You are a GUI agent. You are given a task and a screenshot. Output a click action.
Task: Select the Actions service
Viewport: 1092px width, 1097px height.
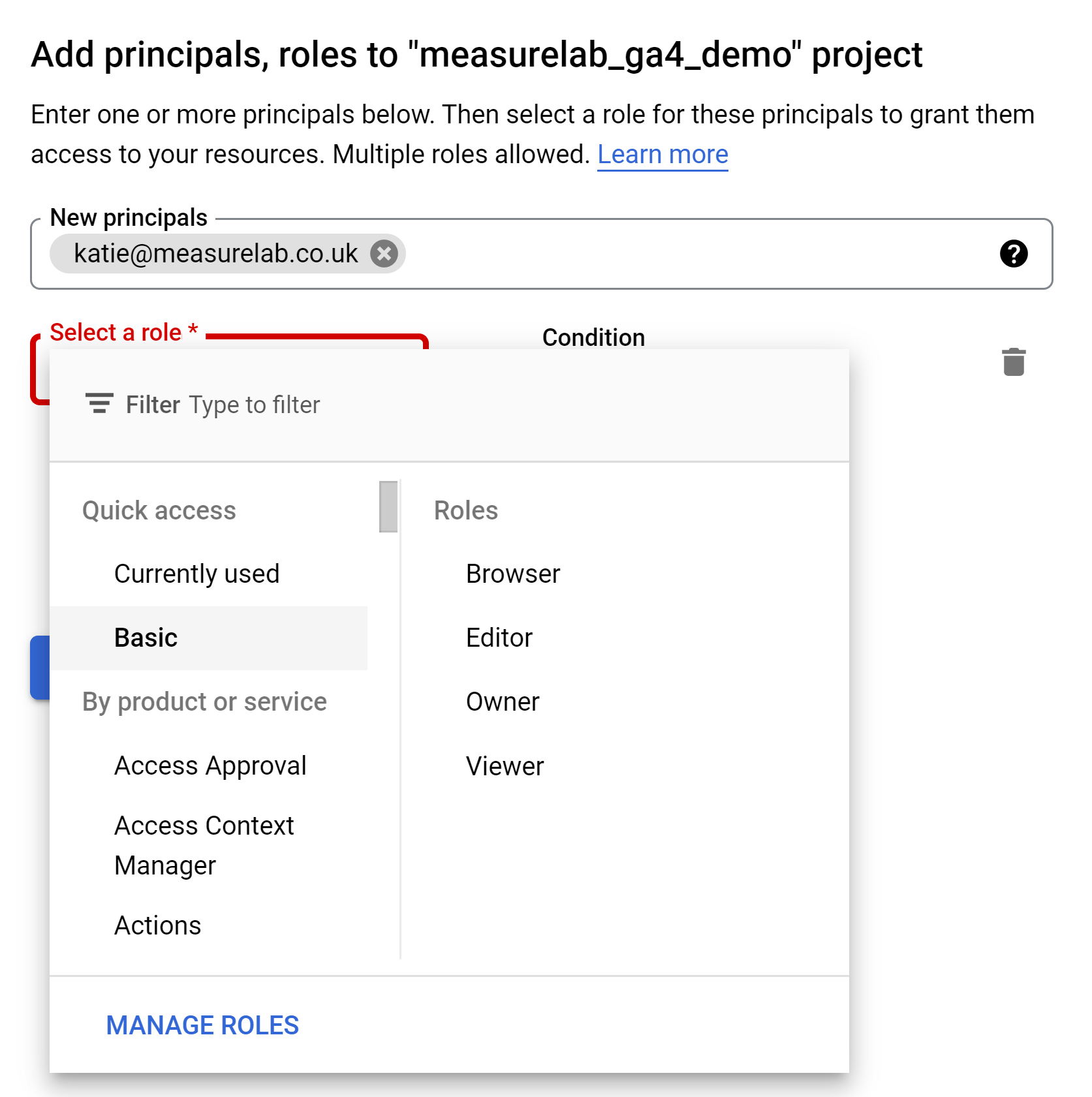tap(157, 925)
